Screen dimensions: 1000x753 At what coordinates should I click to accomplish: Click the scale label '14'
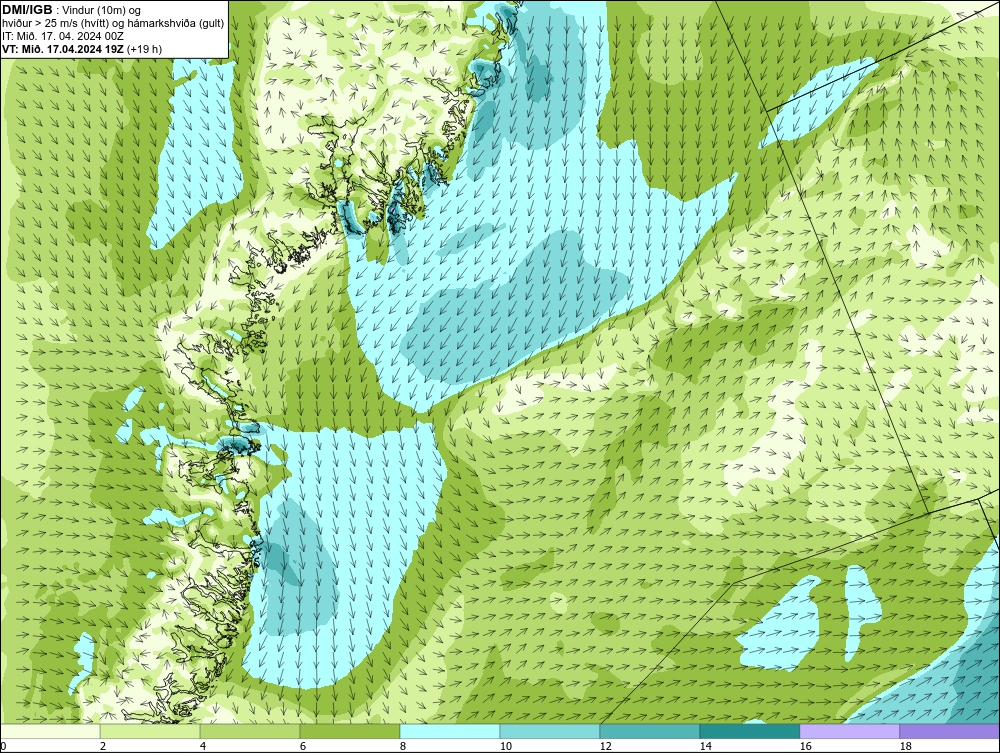(705, 746)
